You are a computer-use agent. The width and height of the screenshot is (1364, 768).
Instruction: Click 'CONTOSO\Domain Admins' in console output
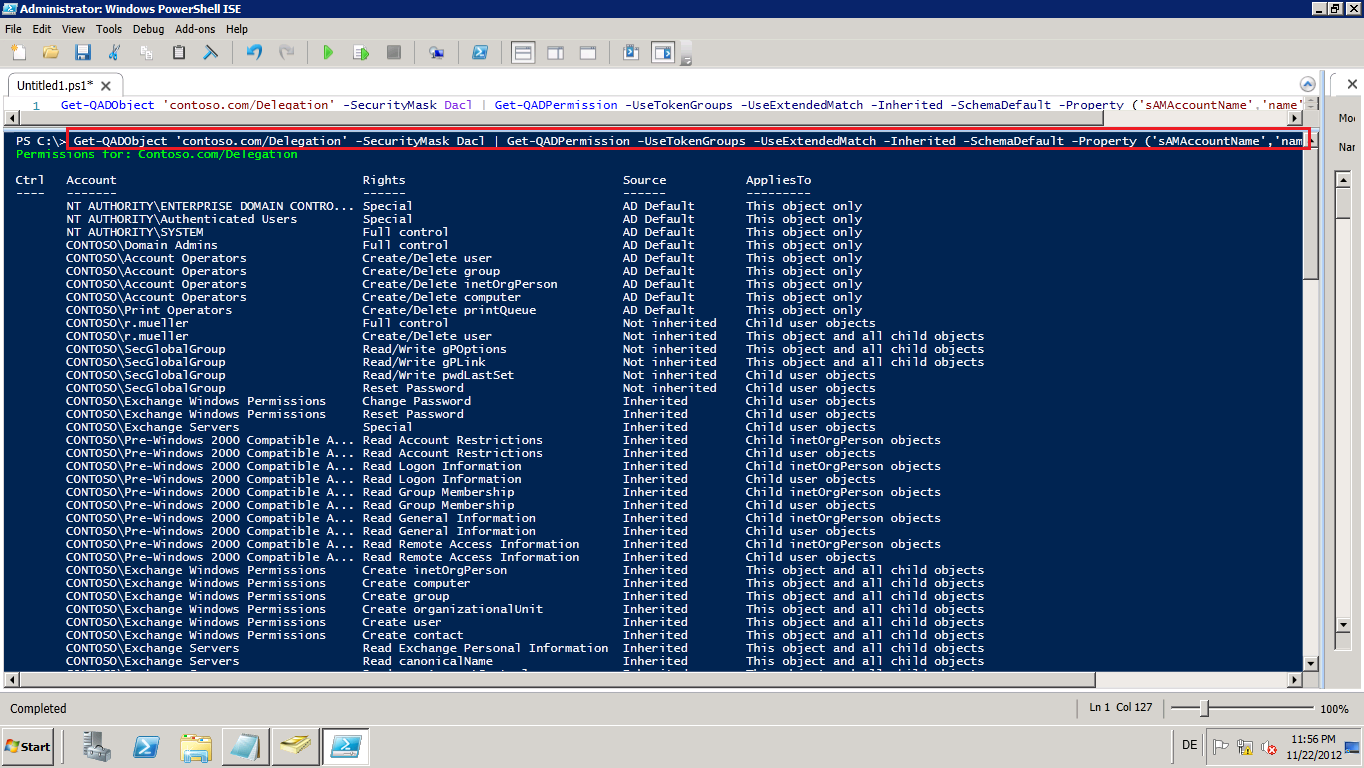[142, 245]
